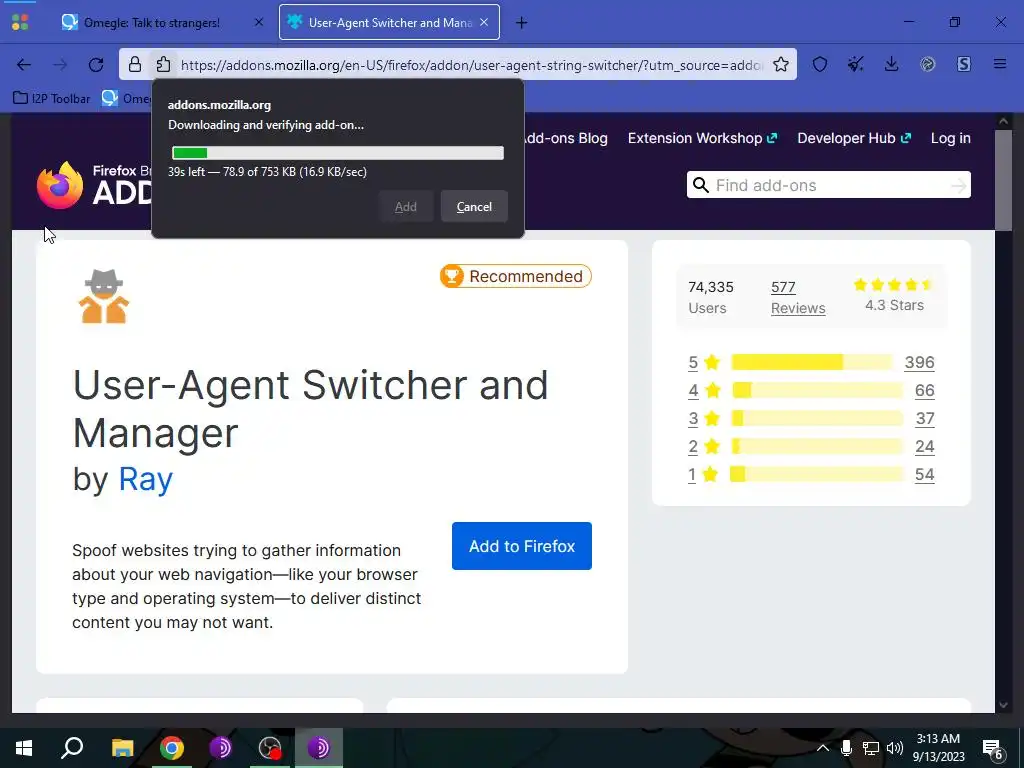
Task: Click the Add to Firefox button
Action: click(522, 546)
